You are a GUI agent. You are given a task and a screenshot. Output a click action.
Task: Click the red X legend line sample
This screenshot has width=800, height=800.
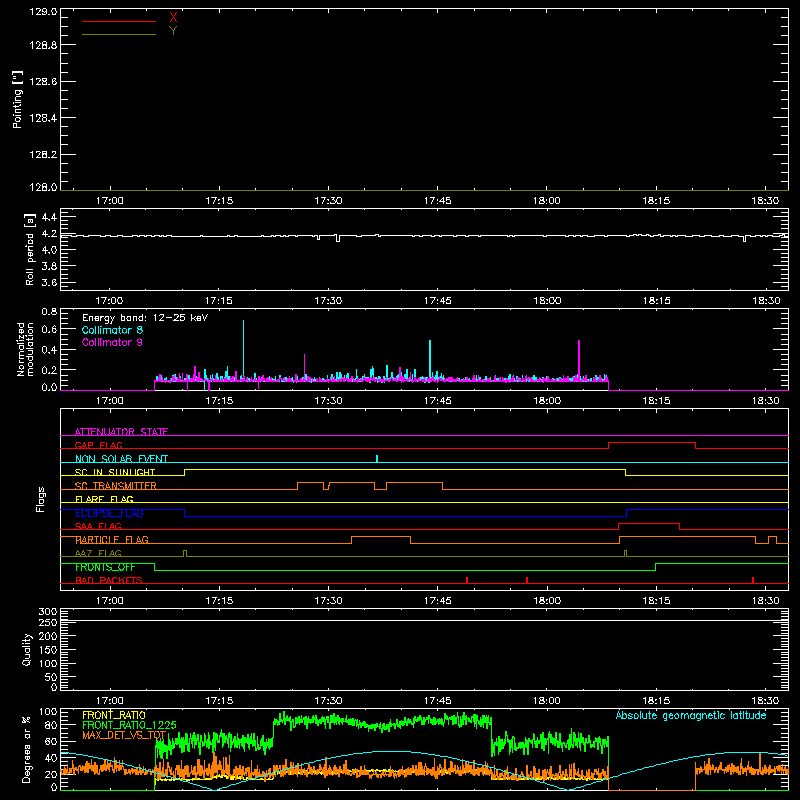pyautogui.click(x=119, y=21)
